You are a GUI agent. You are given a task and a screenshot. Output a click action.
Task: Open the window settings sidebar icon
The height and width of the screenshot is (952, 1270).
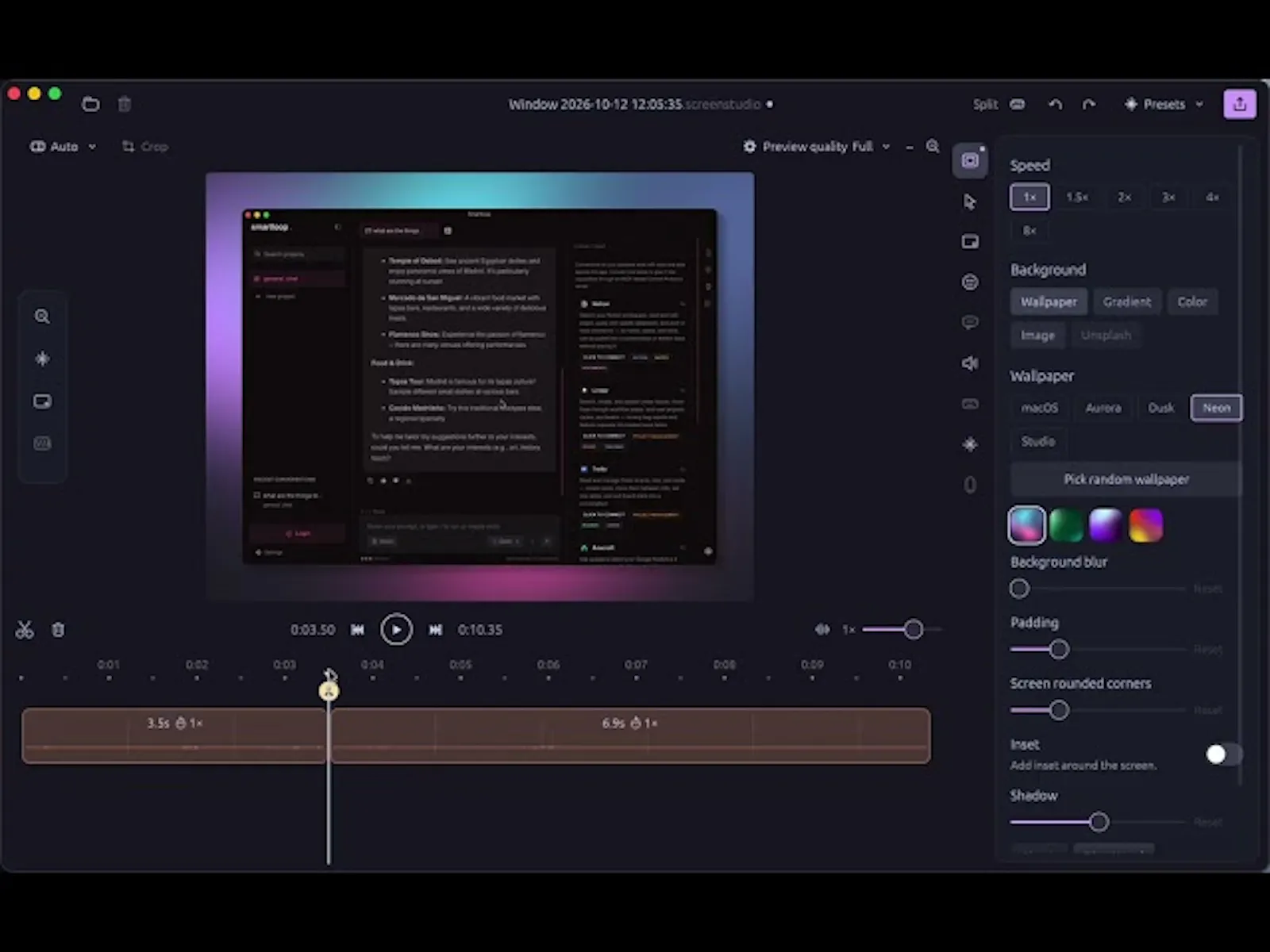pyautogui.click(x=970, y=242)
